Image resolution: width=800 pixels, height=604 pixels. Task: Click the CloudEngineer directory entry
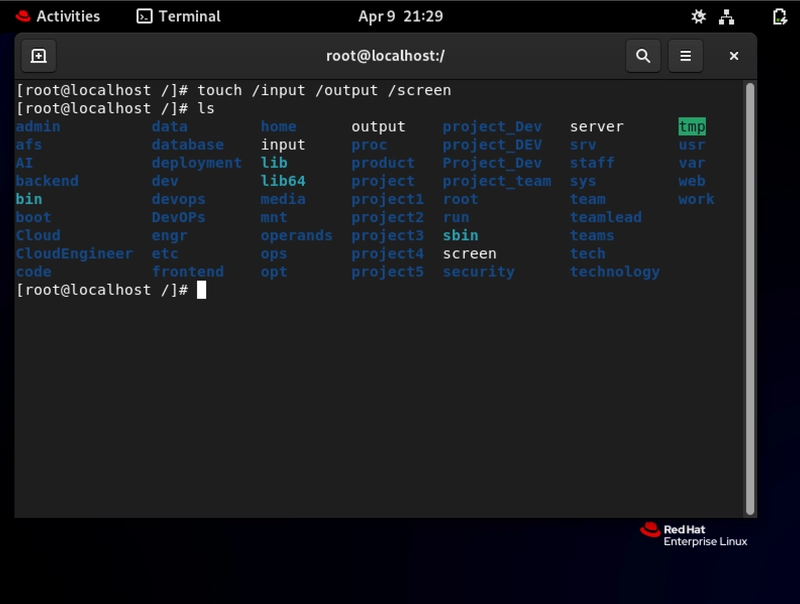74,254
